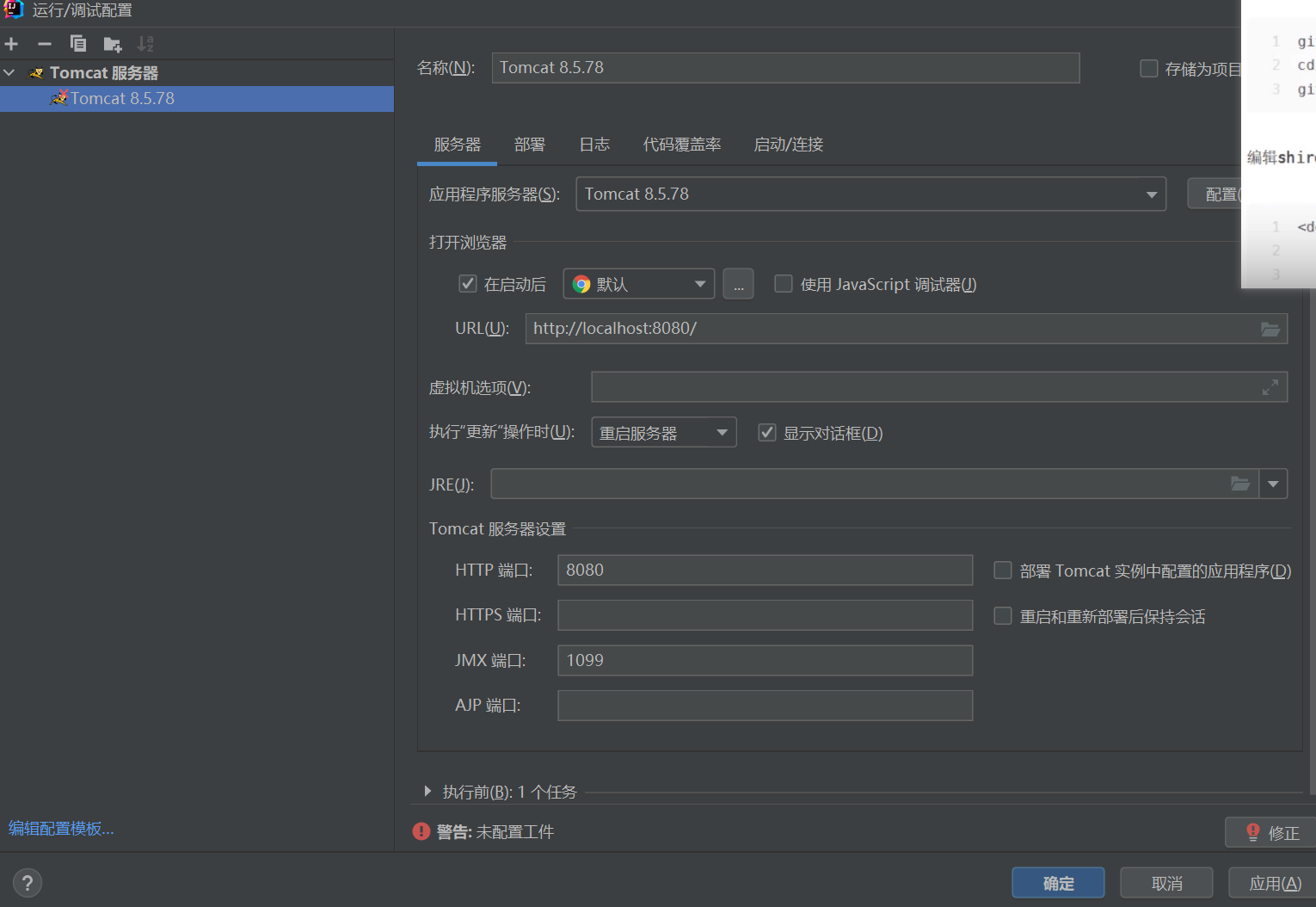1316x907 pixels.
Task: Click the 修正 fix button
Action: pyautogui.click(x=1271, y=832)
